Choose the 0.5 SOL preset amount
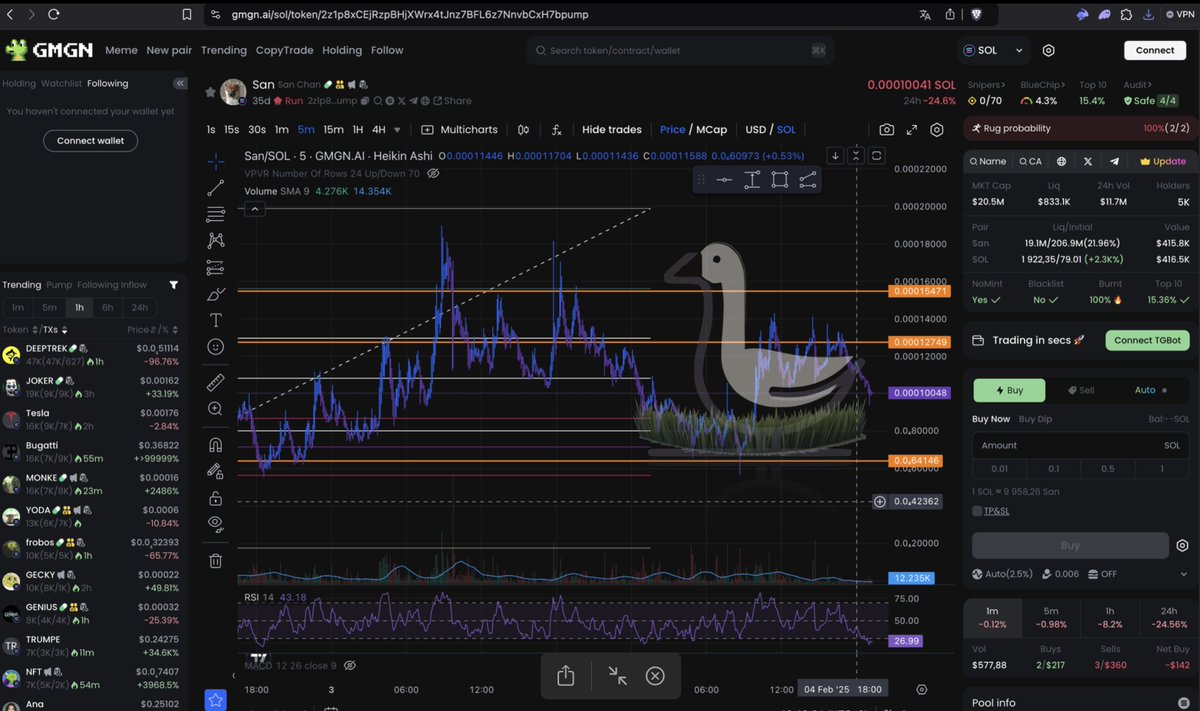The height and width of the screenshot is (711, 1200). [x=1107, y=469]
